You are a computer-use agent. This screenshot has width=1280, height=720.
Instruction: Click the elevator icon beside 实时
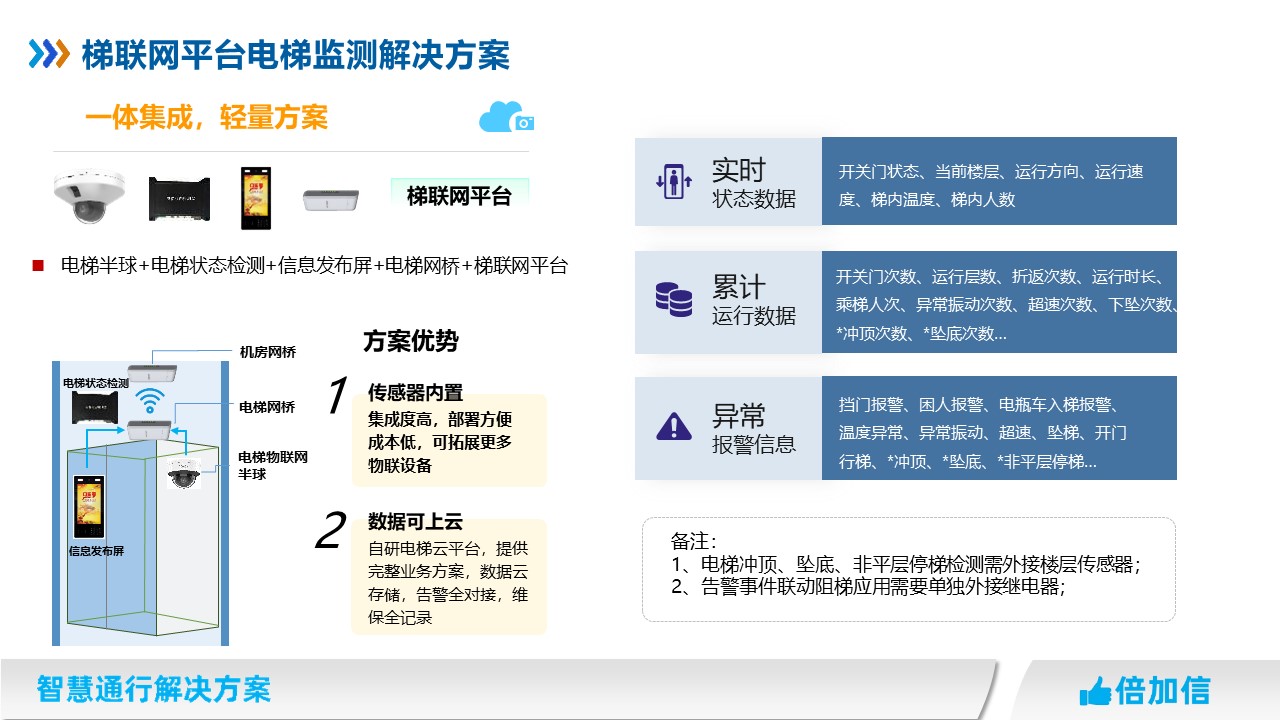(x=674, y=181)
